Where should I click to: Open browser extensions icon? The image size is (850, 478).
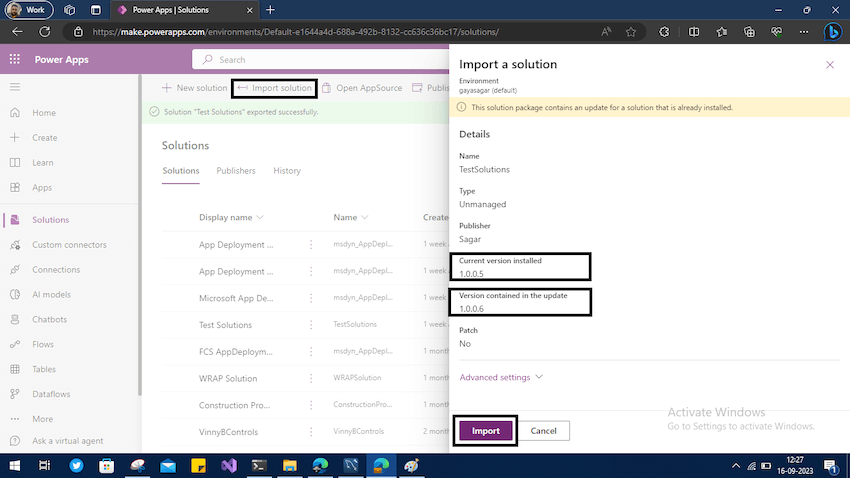pos(664,32)
